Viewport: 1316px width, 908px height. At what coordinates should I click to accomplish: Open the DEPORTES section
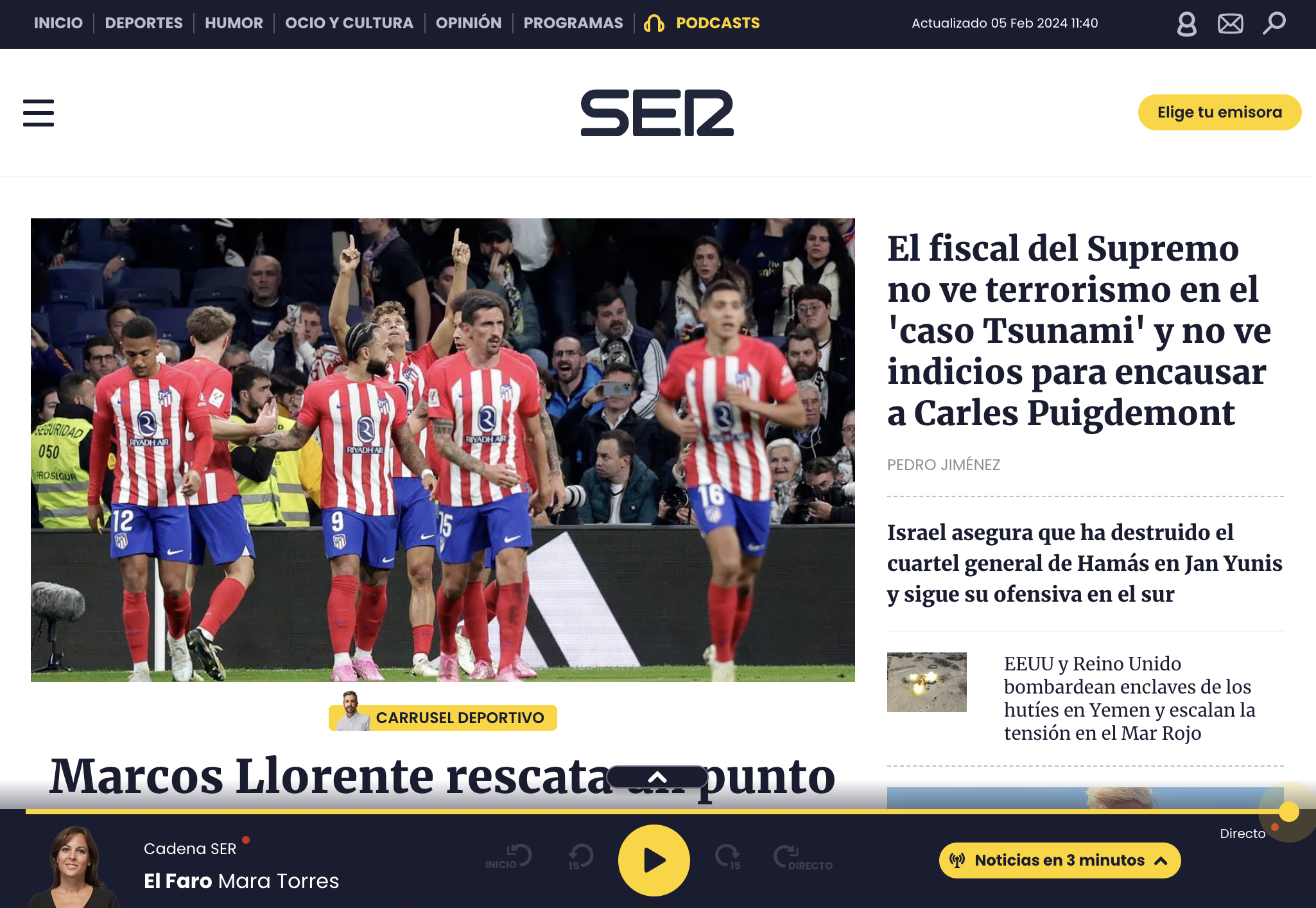tap(144, 23)
